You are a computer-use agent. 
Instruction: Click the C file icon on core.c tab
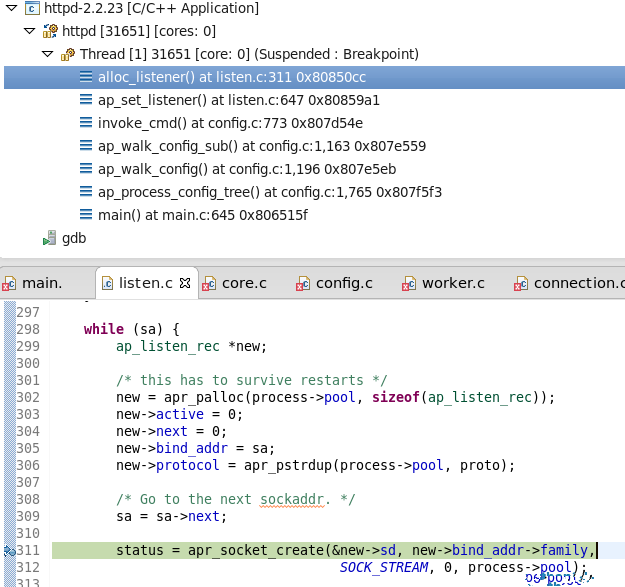click(209, 283)
